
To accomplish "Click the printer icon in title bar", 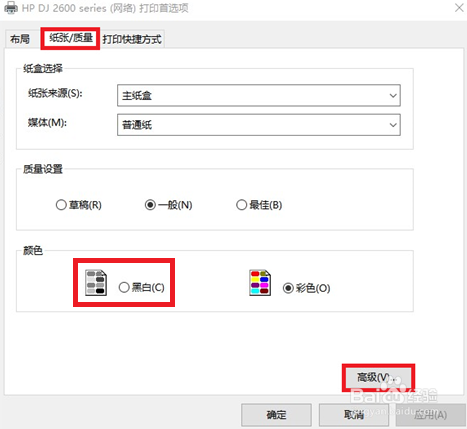I will pos(11,8).
